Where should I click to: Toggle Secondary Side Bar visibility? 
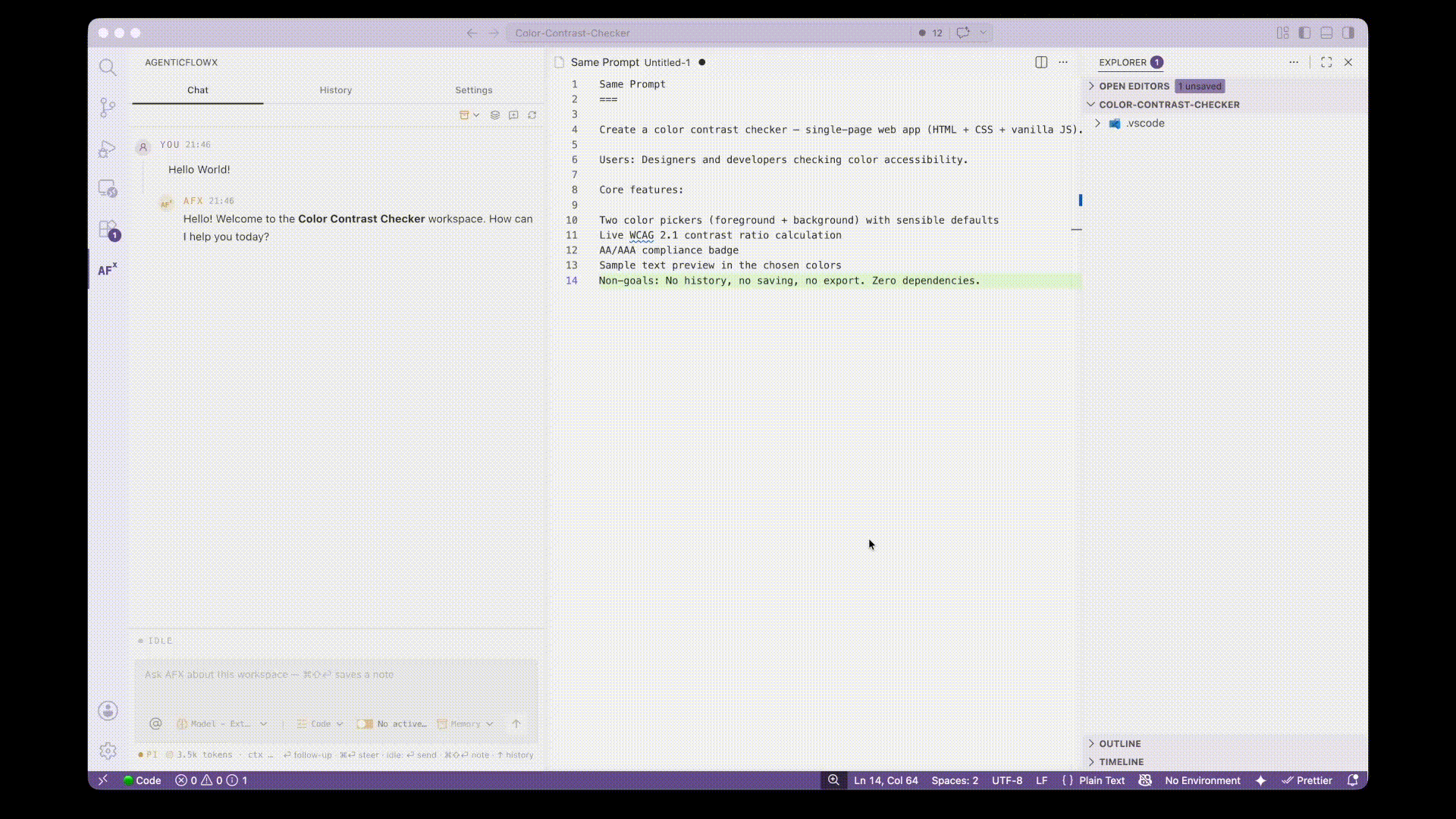click(x=1348, y=33)
